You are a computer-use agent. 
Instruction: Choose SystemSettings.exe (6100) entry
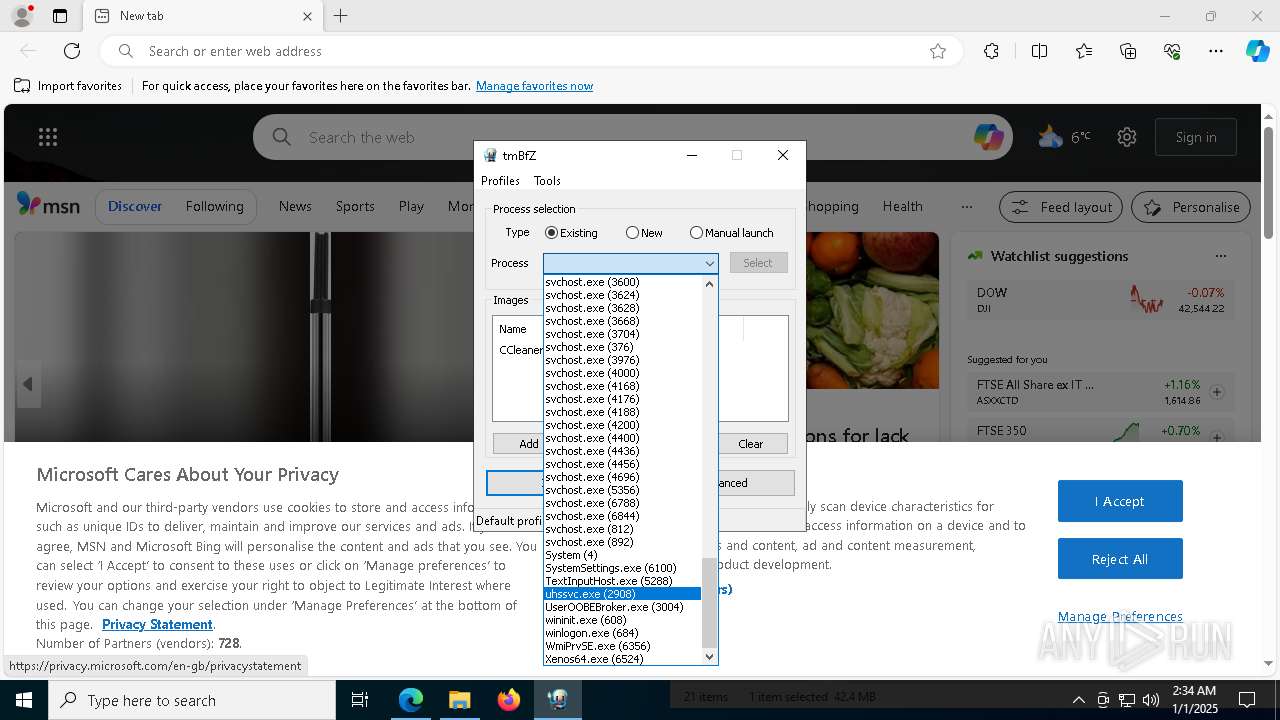622,568
